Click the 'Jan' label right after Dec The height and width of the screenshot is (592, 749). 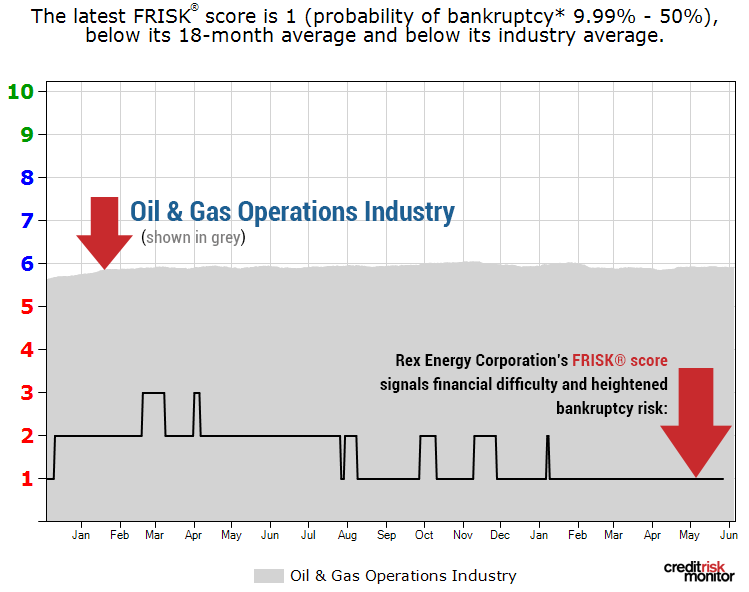click(539, 535)
